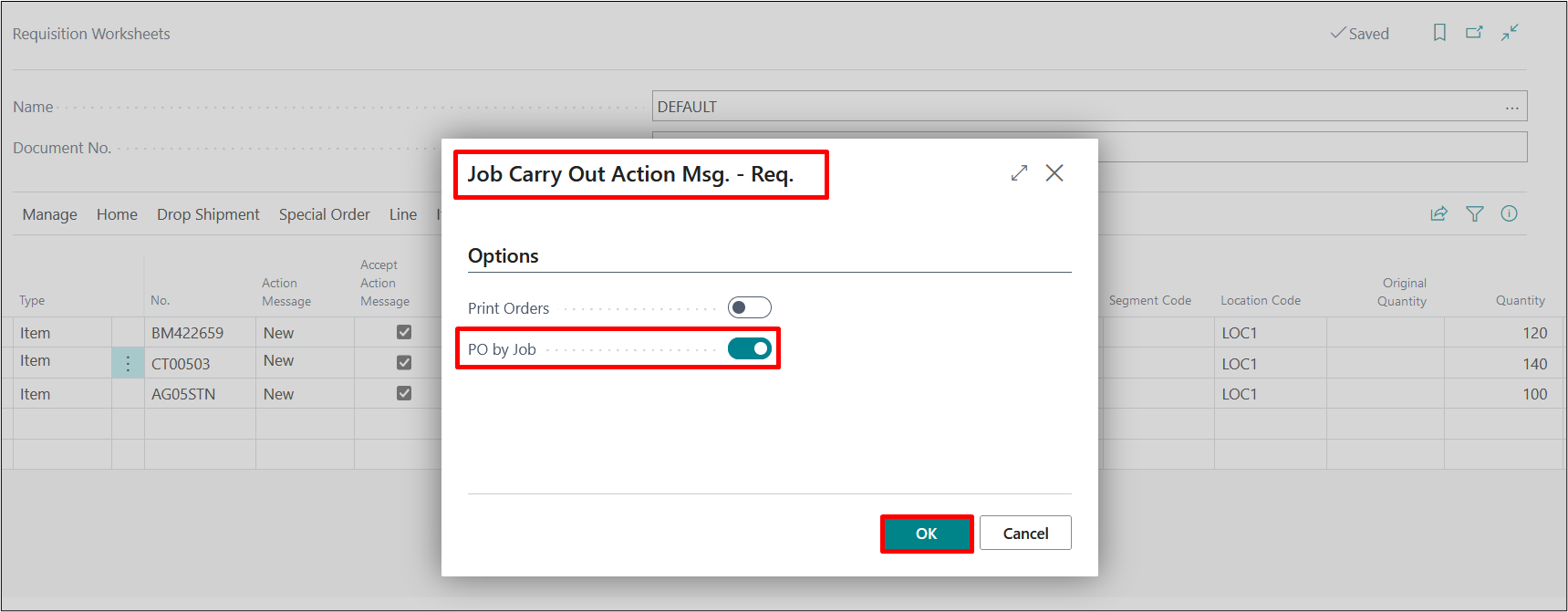Image resolution: width=1568 pixels, height=612 pixels.
Task: Open the Drop Shipment menu
Action: 208,214
